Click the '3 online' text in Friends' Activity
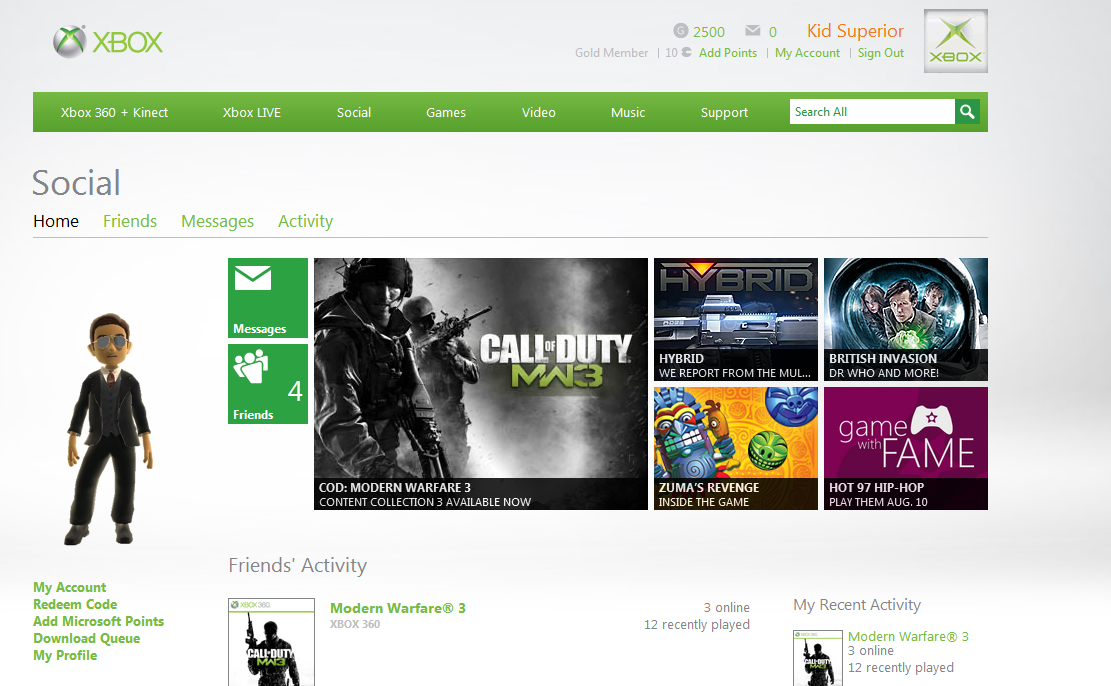This screenshot has height=686, width=1111. click(726, 607)
